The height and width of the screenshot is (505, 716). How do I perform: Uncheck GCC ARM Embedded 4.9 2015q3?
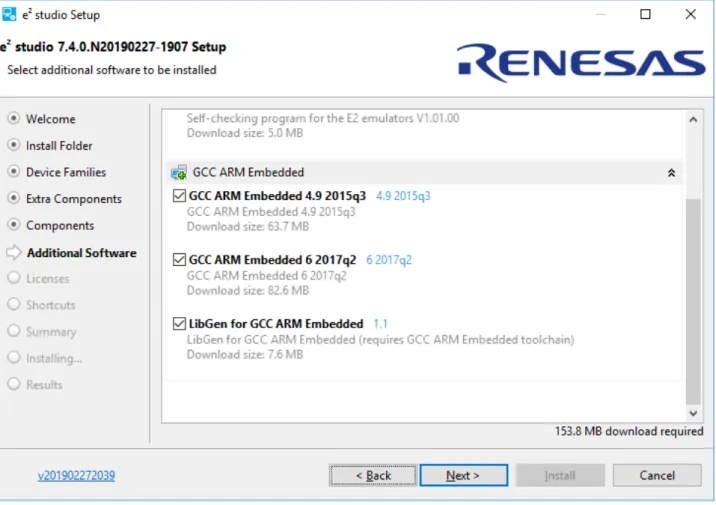(x=179, y=196)
